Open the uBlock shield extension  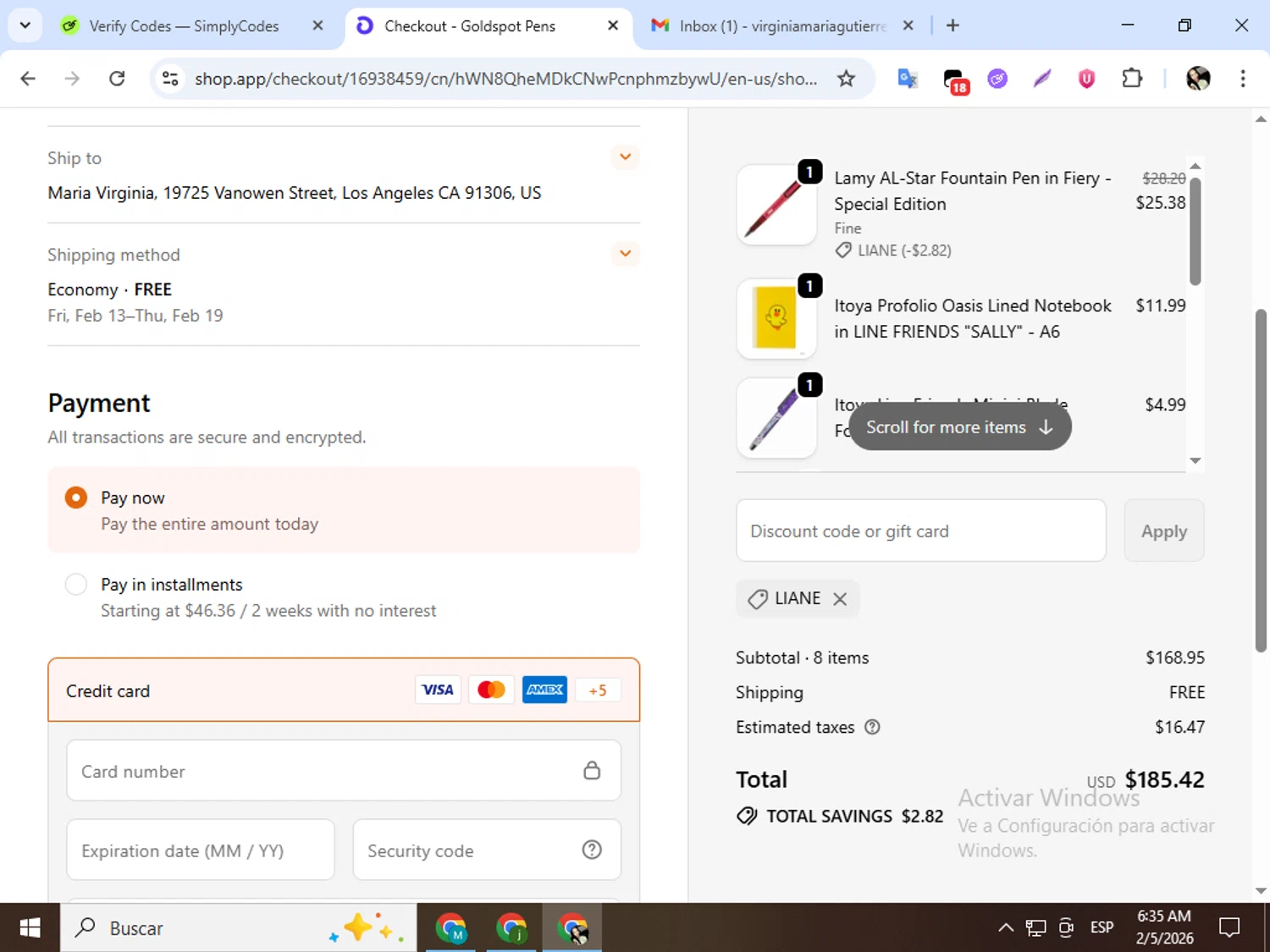click(1086, 79)
